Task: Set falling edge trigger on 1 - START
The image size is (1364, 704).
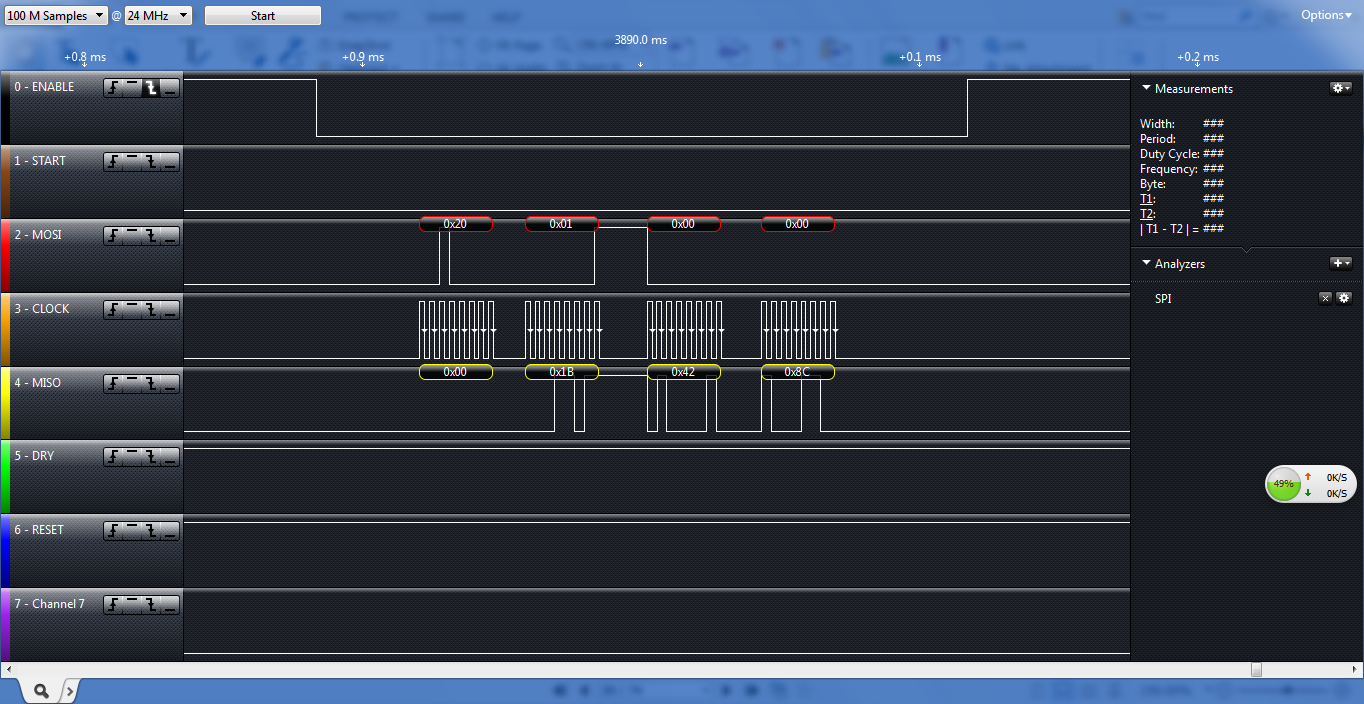Action: coord(151,161)
